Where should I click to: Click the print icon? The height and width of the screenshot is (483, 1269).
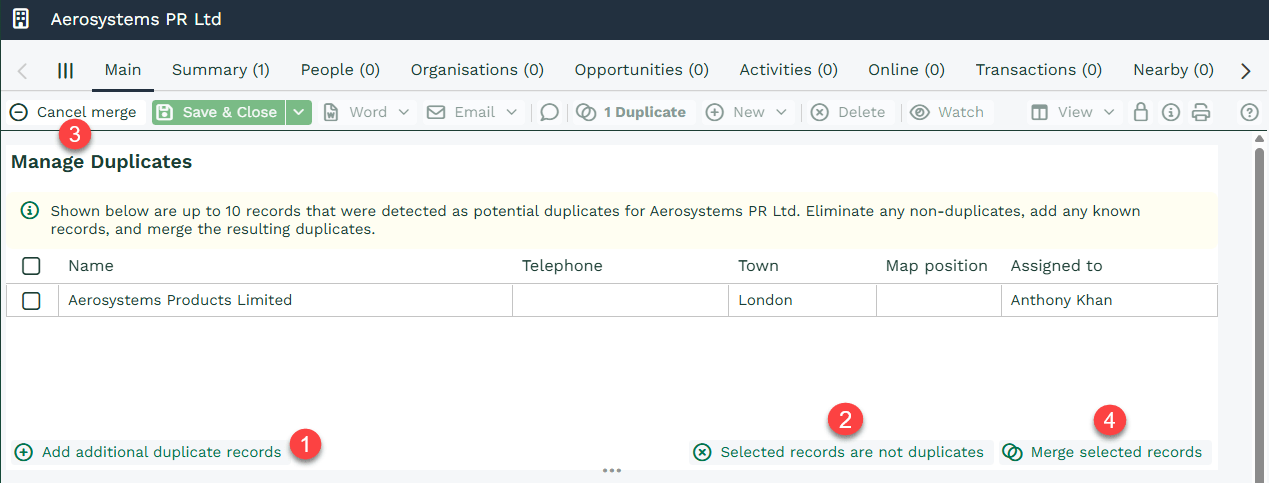tap(1201, 112)
